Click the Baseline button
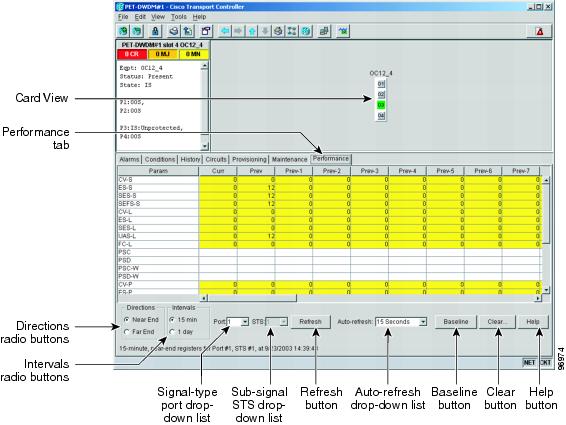 tap(456, 321)
